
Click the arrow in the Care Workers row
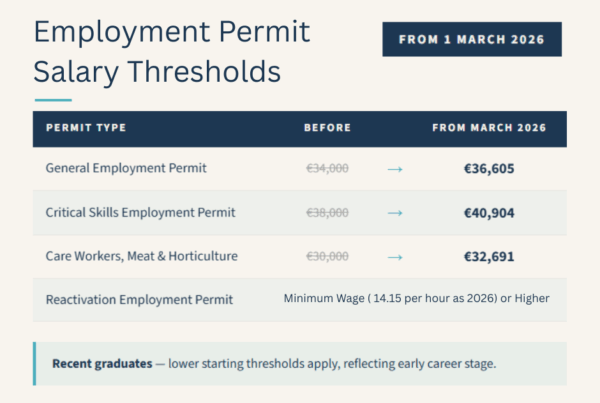coord(395,257)
